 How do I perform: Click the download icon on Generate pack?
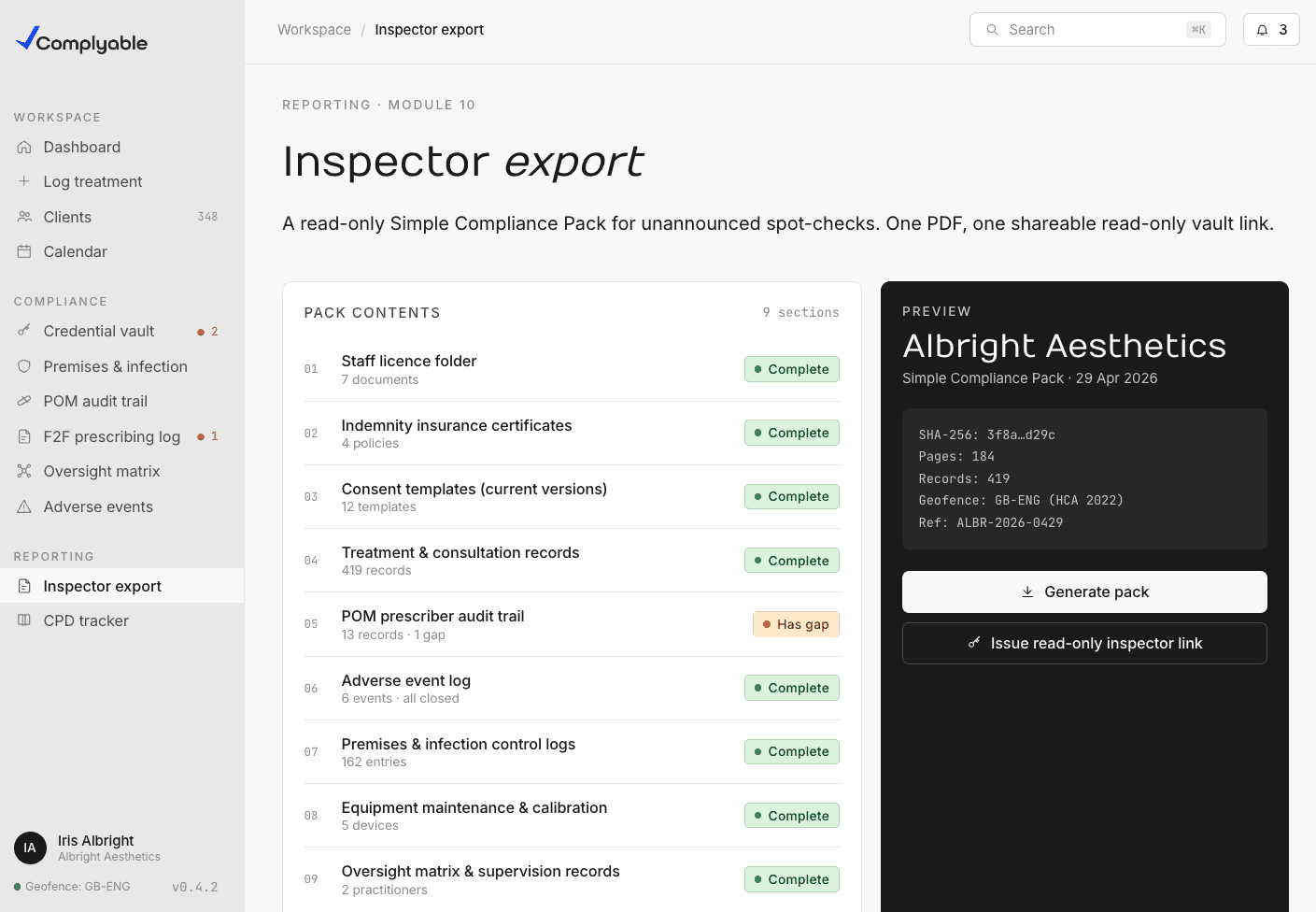click(1027, 591)
